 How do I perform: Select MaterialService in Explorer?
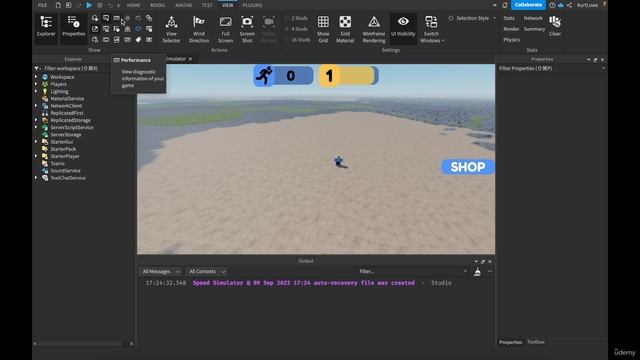click(67, 98)
